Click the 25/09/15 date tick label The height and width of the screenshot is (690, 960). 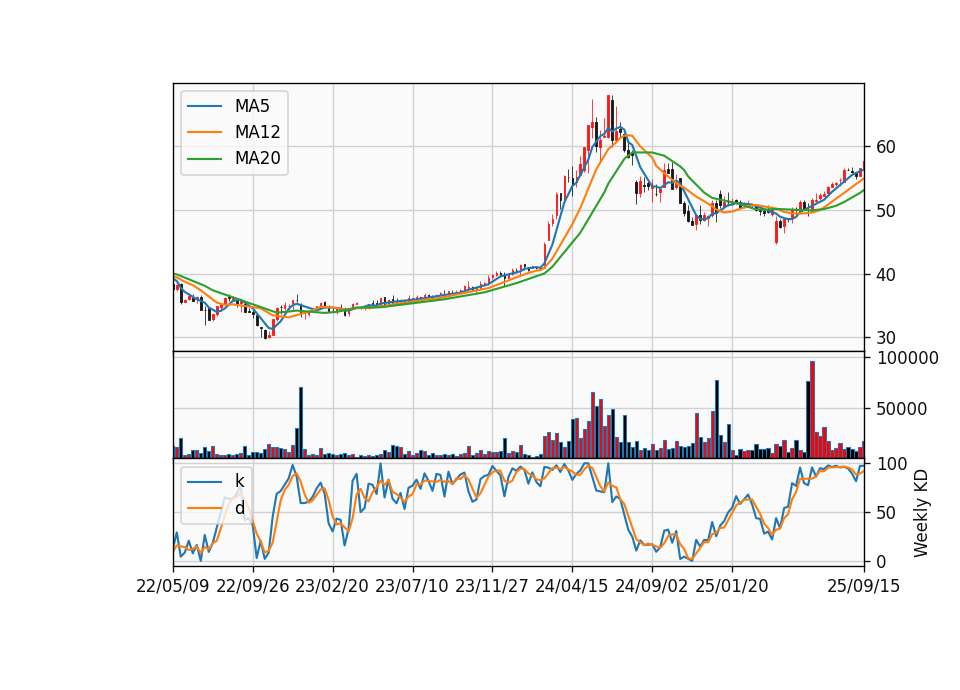[864, 586]
